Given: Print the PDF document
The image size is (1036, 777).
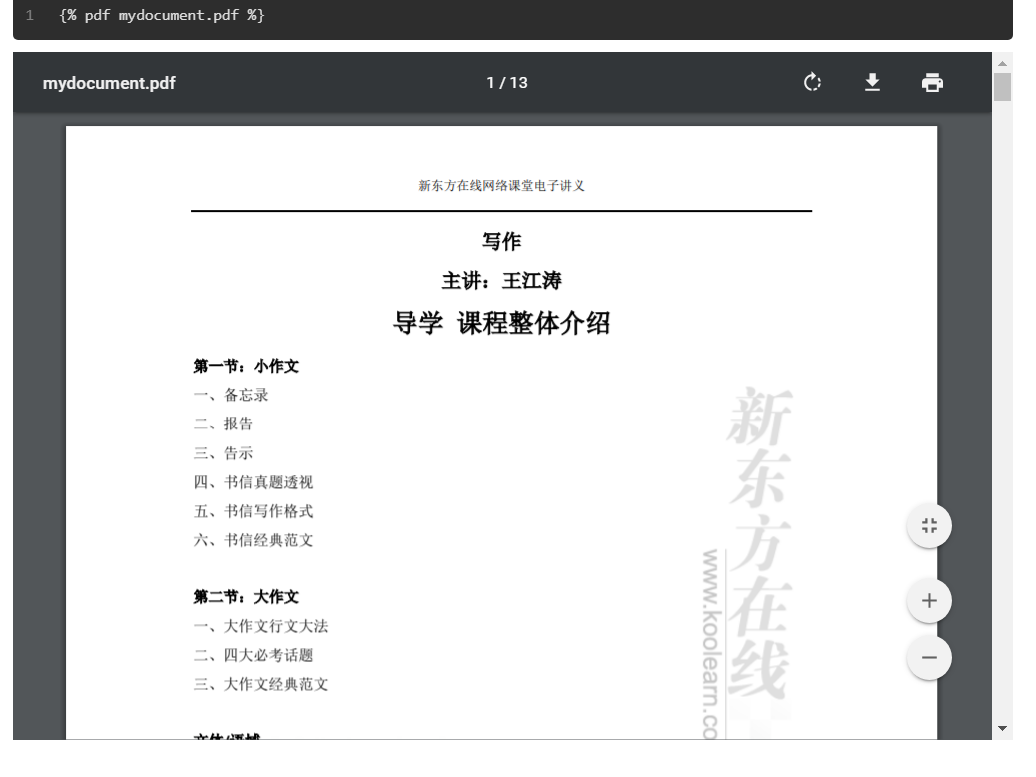Looking at the screenshot, I should click(x=932, y=83).
